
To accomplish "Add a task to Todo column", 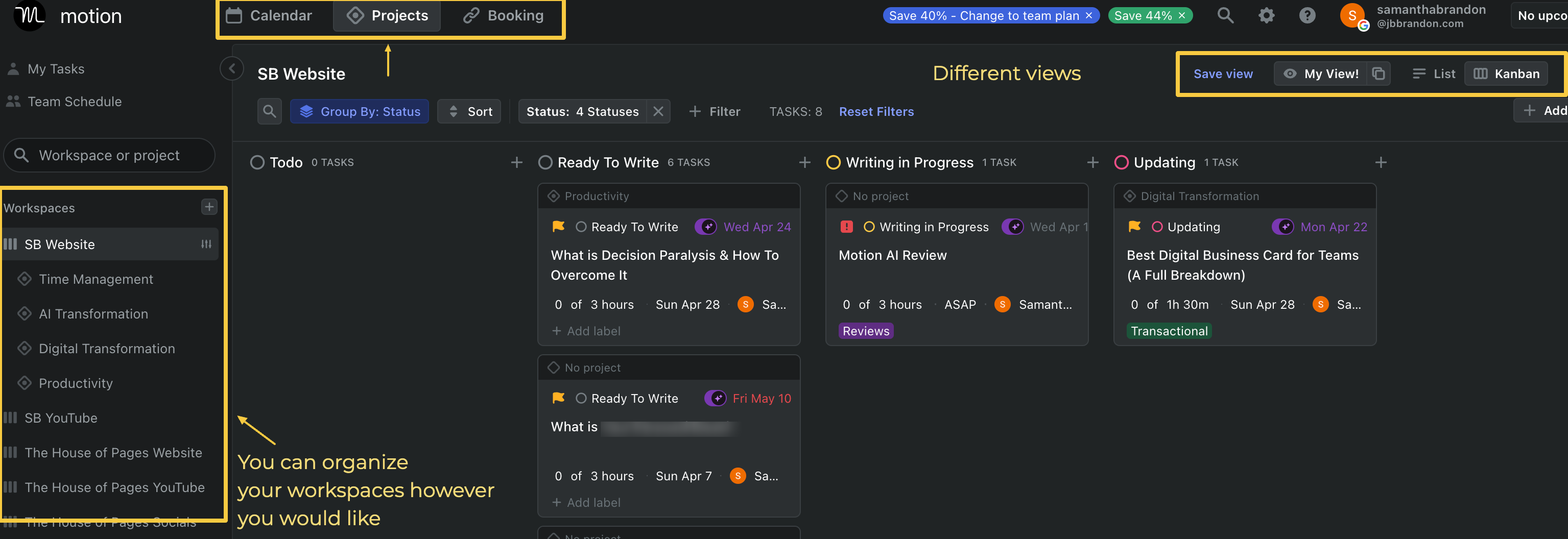I will (x=516, y=162).
